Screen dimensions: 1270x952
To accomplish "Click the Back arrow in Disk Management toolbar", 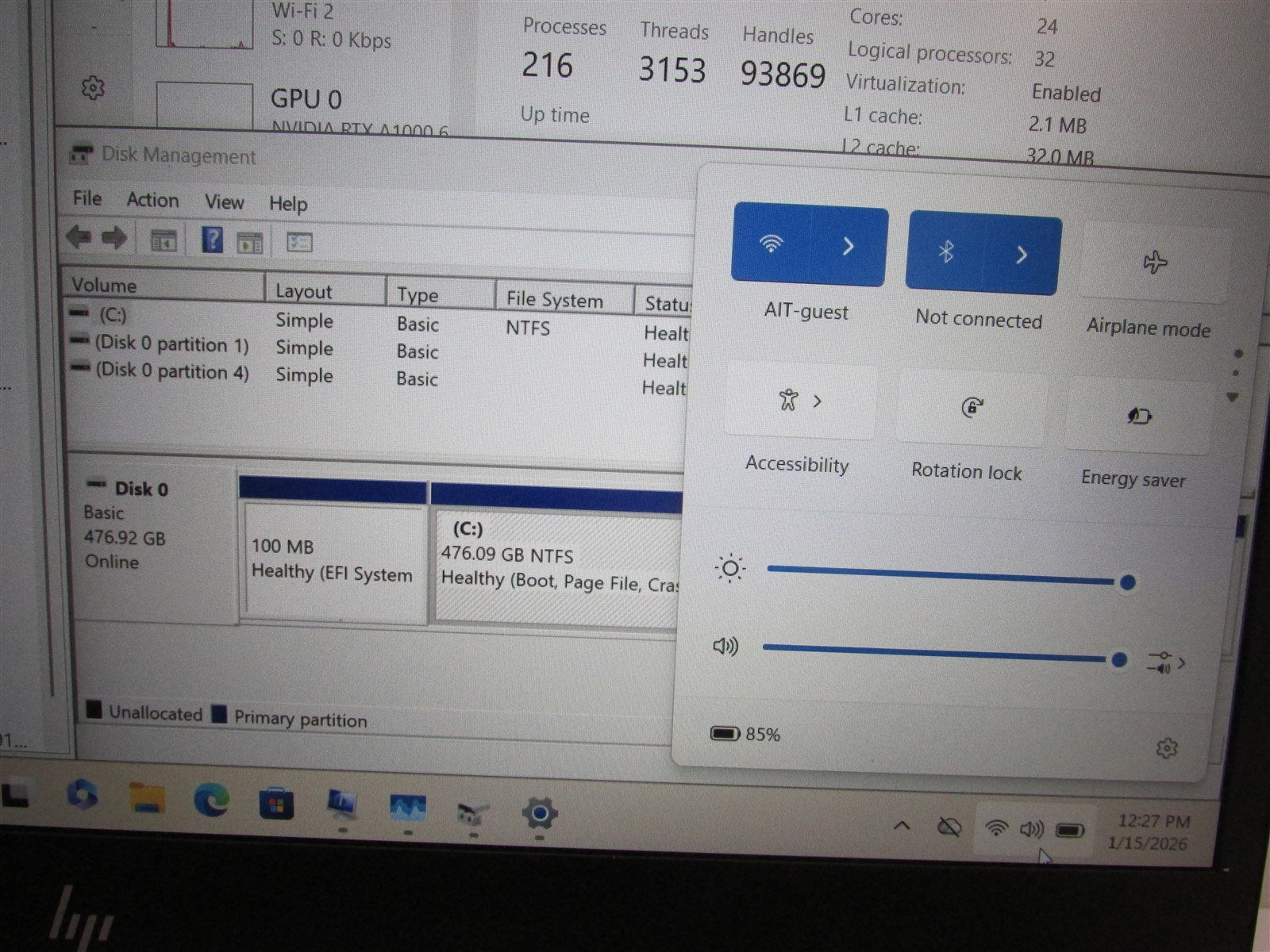I will [x=78, y=236].
